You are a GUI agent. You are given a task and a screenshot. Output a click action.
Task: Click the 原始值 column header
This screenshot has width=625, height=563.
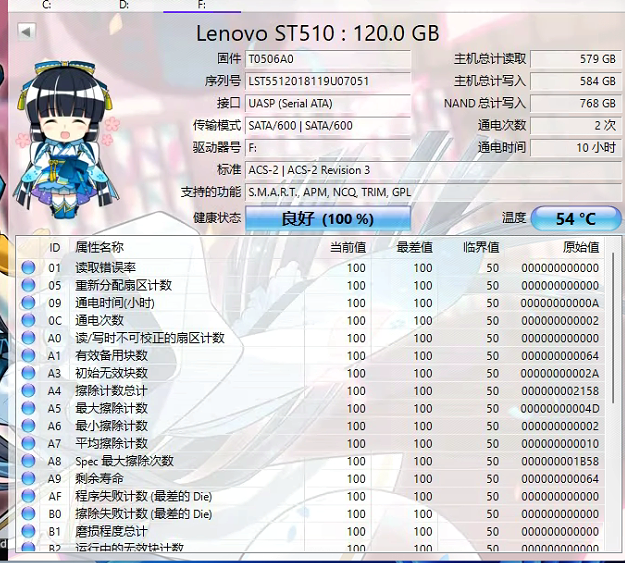click(x=580, y=247)
